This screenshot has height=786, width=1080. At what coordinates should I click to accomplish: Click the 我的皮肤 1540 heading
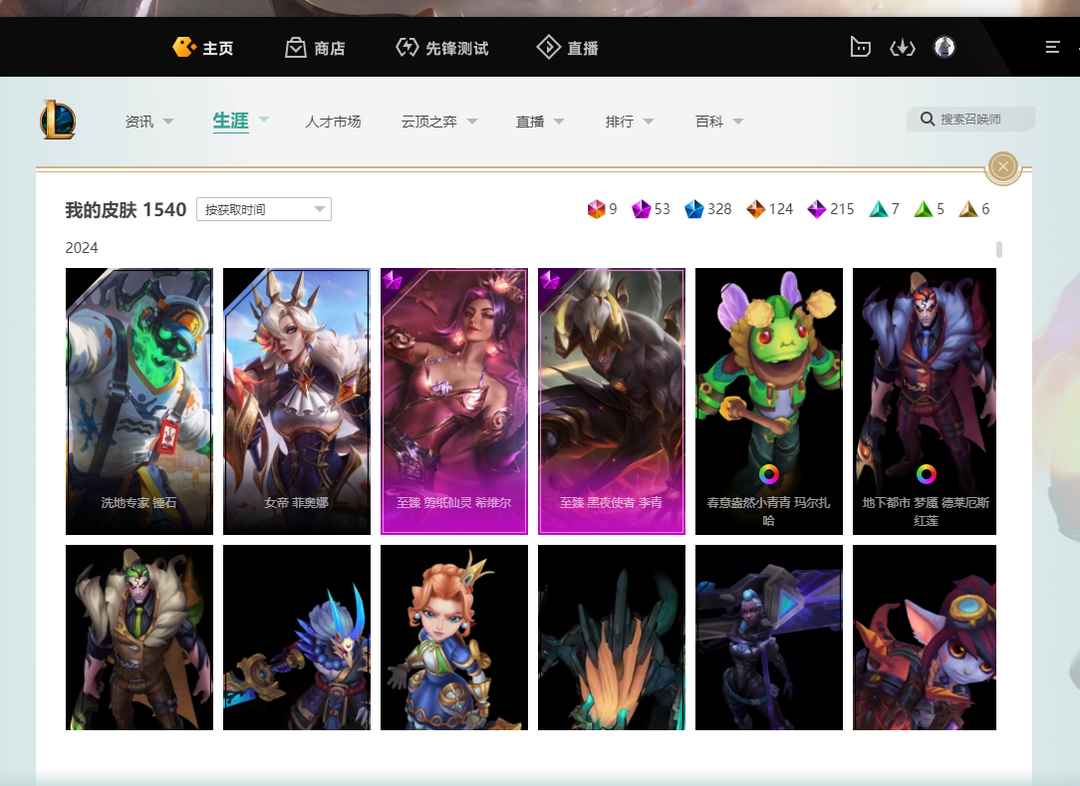[x=126, y=209]
